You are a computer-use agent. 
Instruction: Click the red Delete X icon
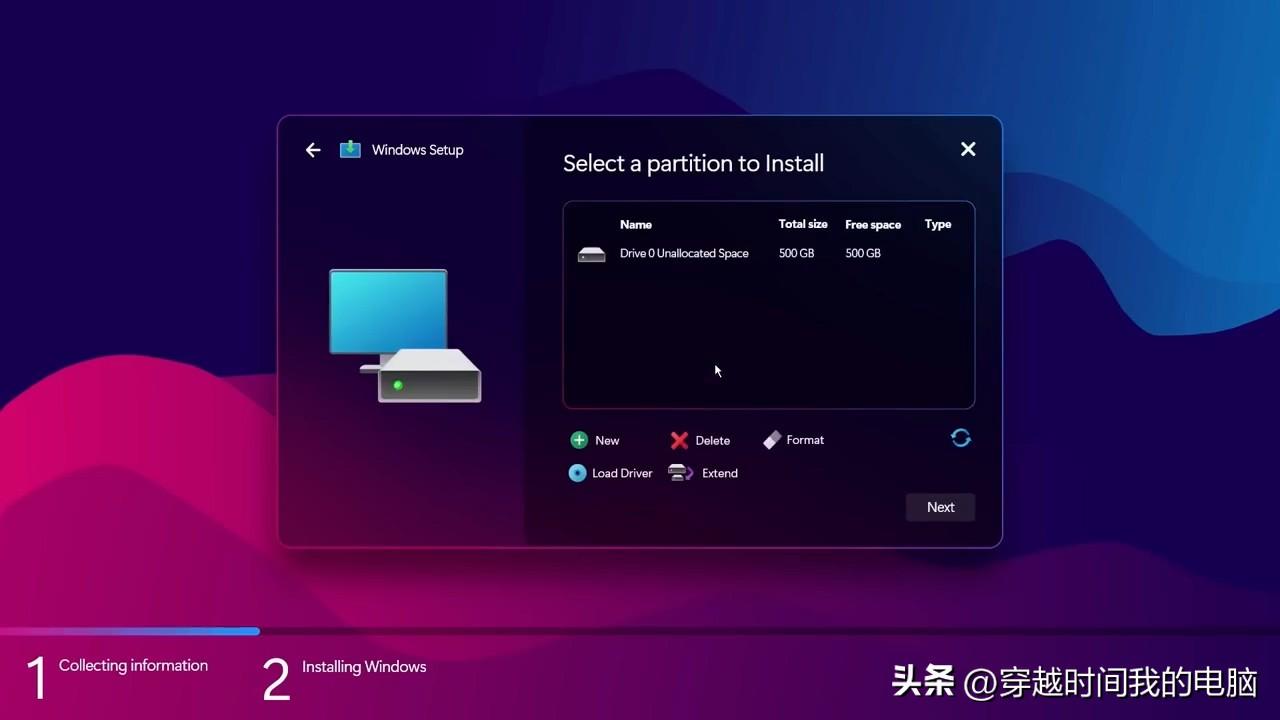[679, 441]
